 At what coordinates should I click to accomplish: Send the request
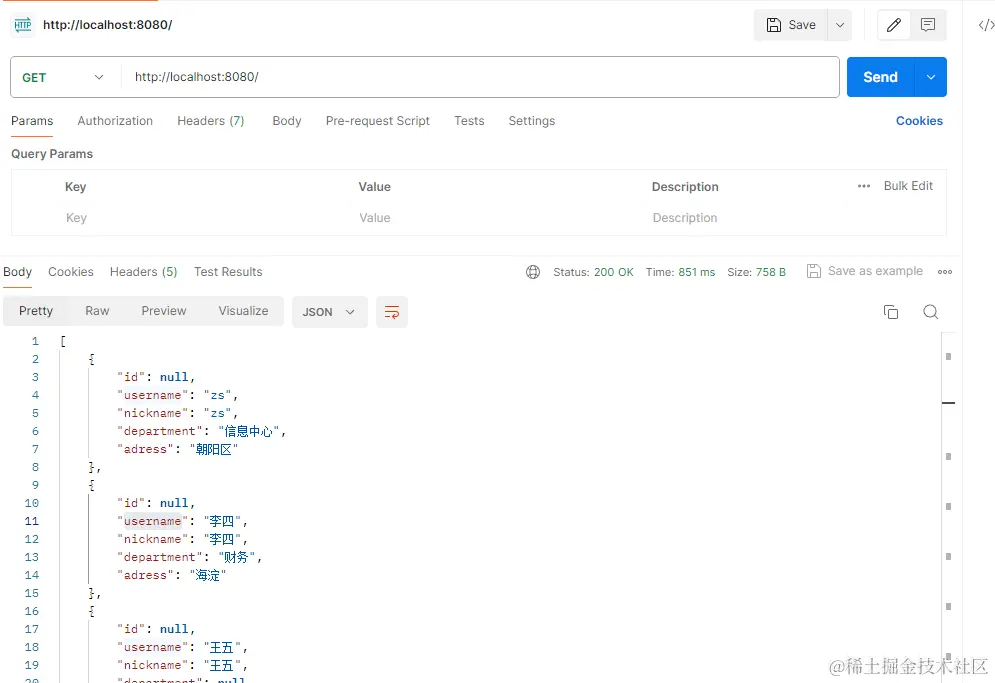point(880,77)
